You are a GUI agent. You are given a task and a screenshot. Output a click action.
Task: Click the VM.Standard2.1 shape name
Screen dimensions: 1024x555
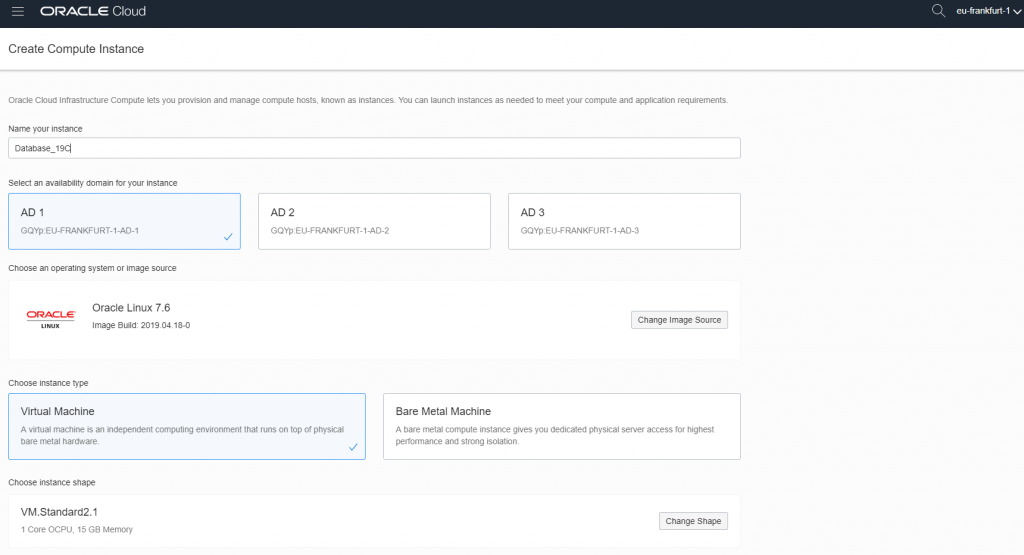click(59, 512)
